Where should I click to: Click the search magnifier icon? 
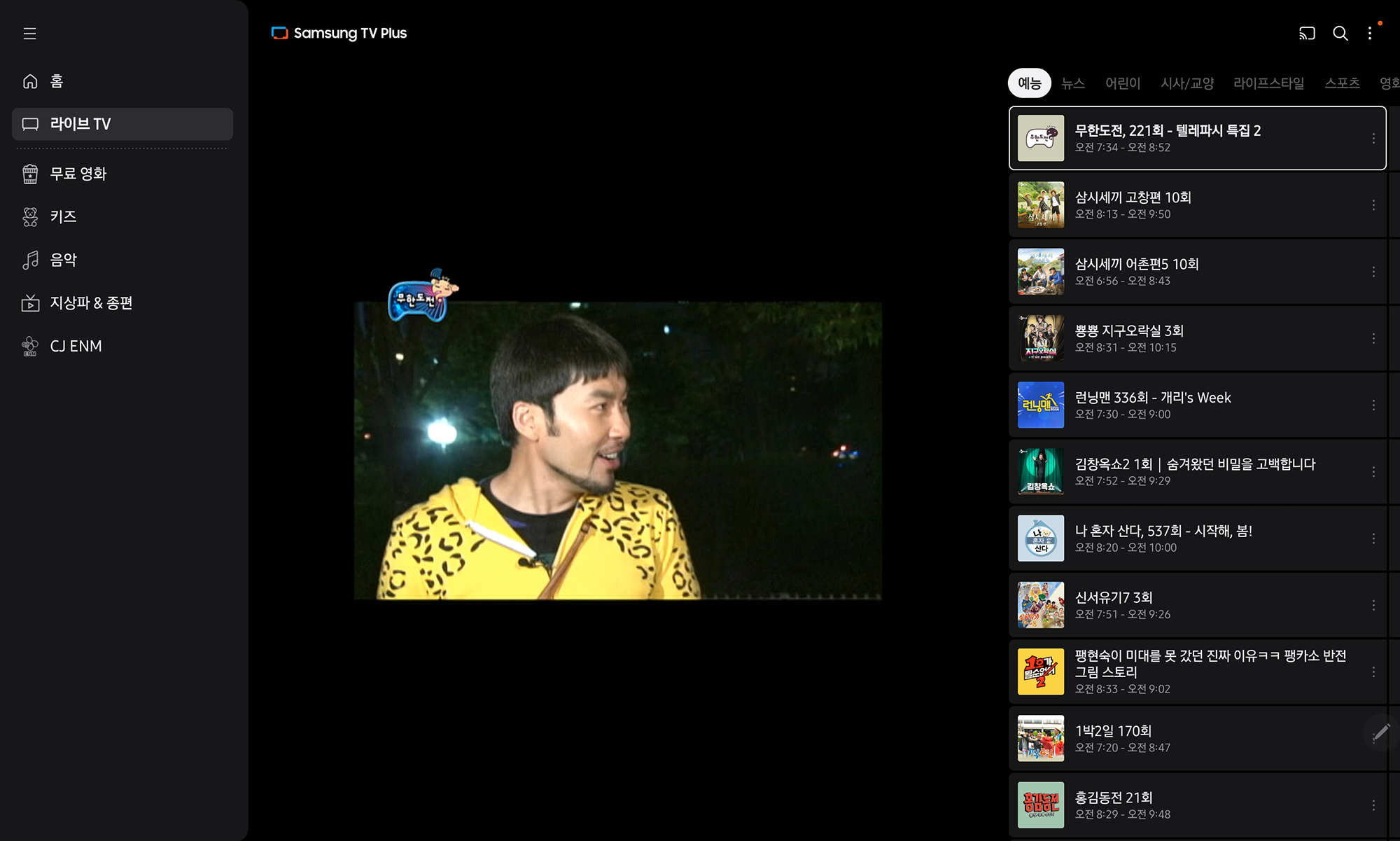coord(1340,34)
